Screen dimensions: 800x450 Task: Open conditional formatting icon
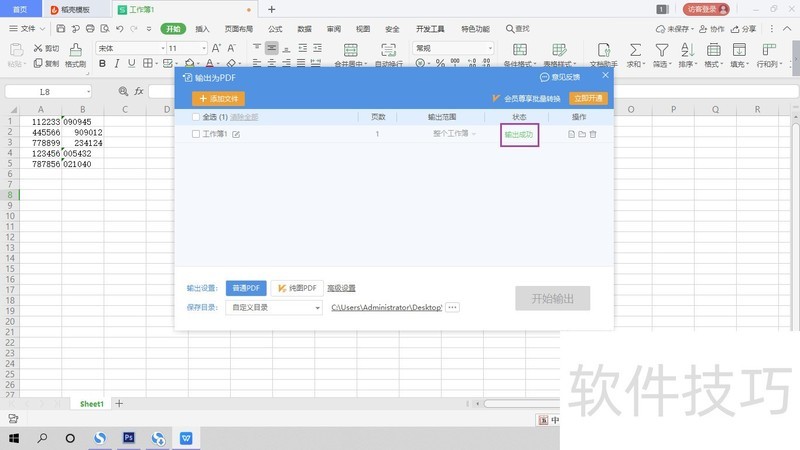[x=520, y=49]
